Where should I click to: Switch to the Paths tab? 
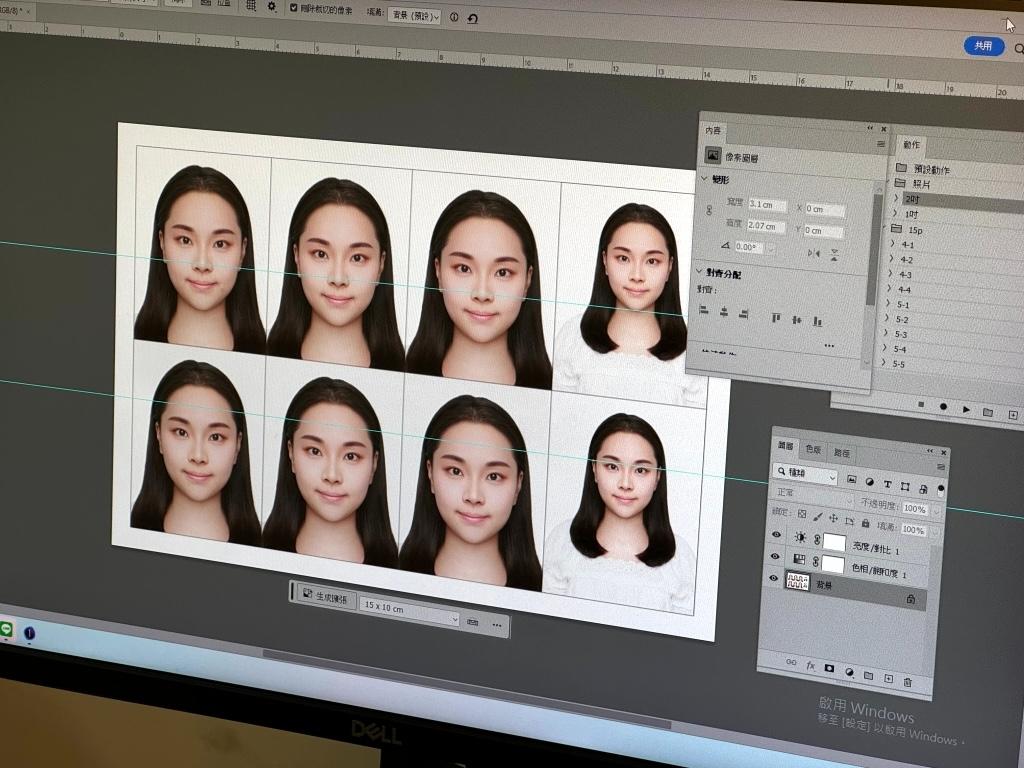(842, 453)
